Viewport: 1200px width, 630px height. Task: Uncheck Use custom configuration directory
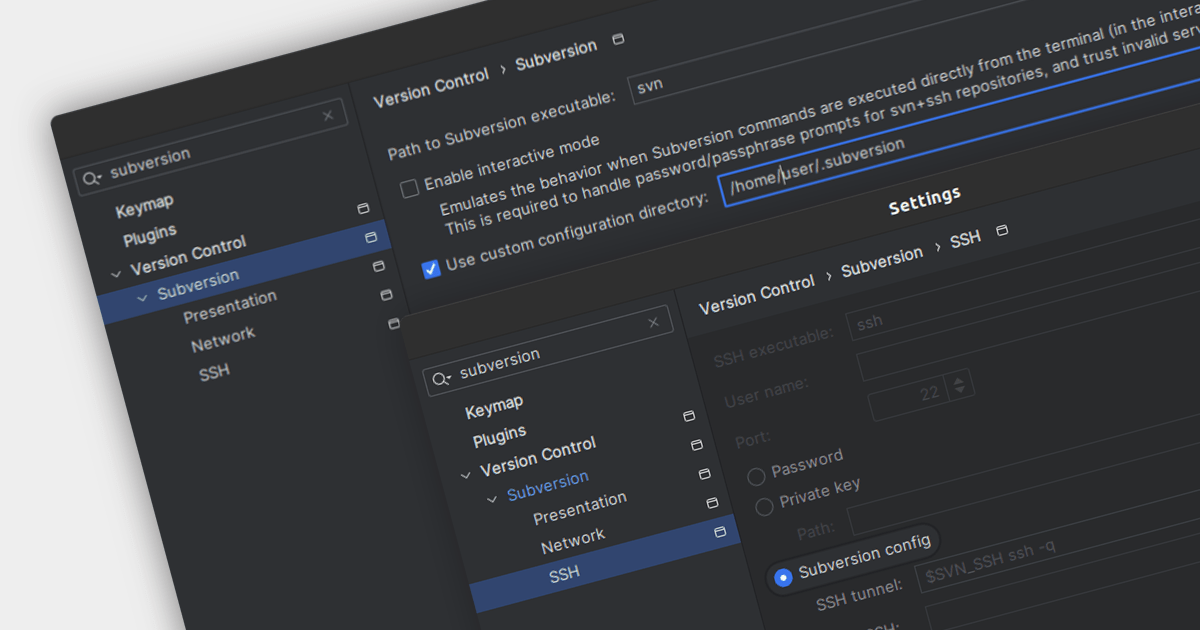431,269
